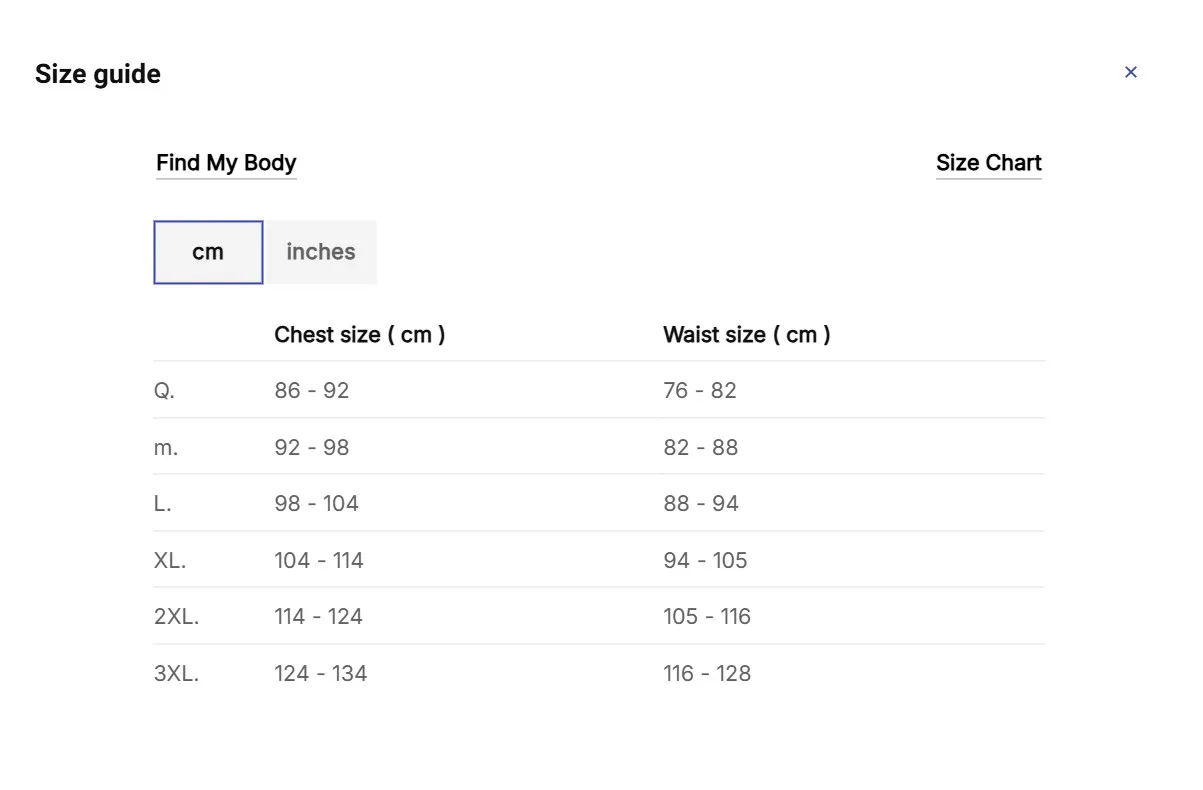Image resolution: width=1203 pixels, height=790 pixels.
Task: Select the 2XL. size row label
Action: point(177,616)
